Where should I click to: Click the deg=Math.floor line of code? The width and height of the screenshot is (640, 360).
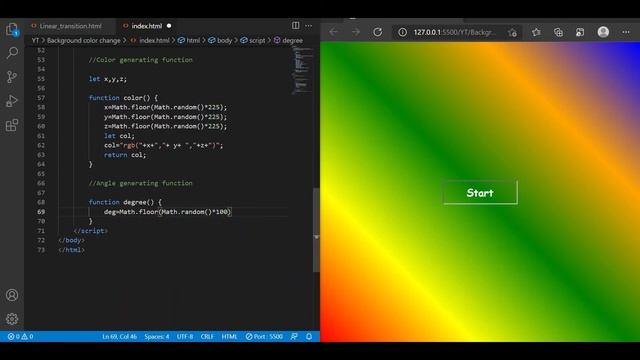point(167,211)
